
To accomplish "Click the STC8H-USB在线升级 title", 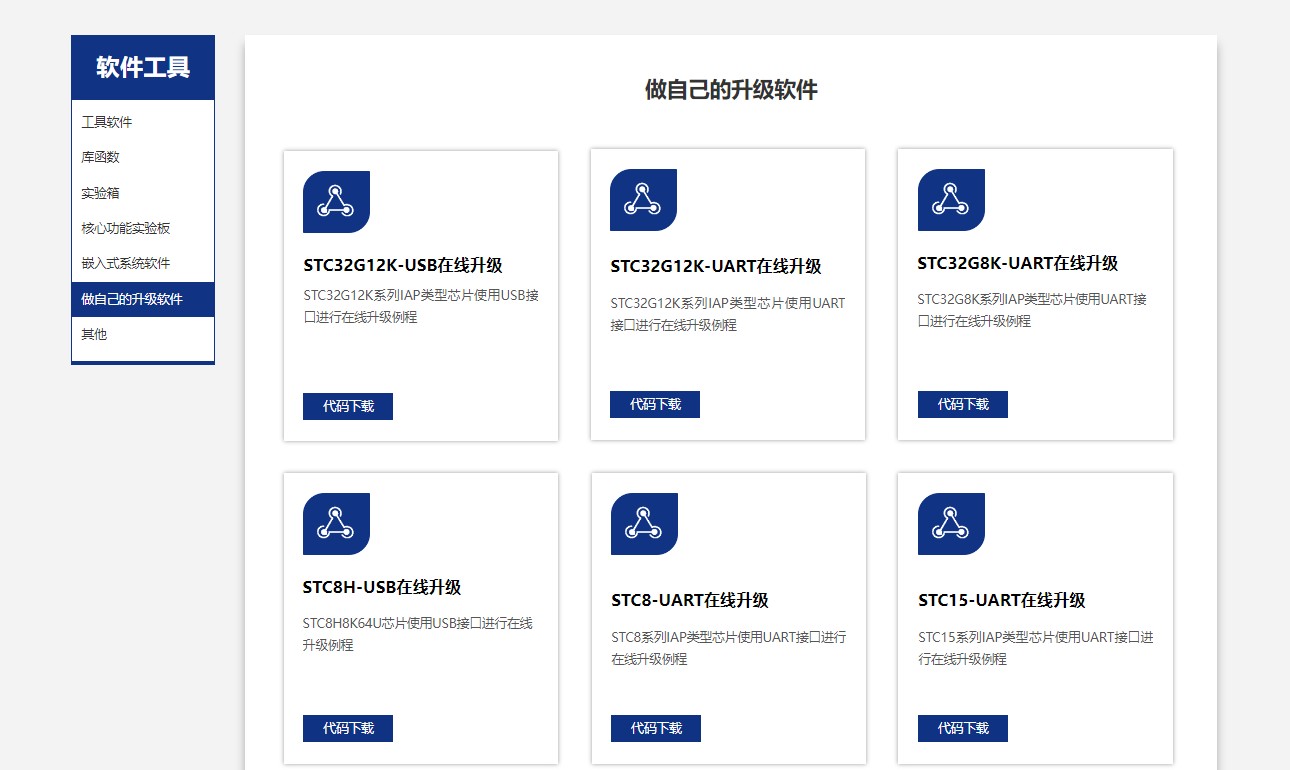I will 382,588.
